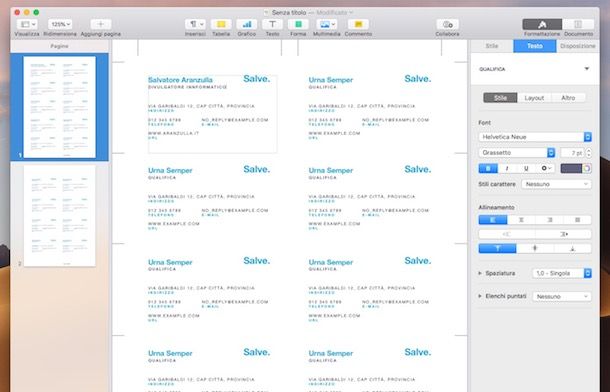Add a note using Commento icon
The width and height of the screenshot is (610, 392).
(358, 24)
